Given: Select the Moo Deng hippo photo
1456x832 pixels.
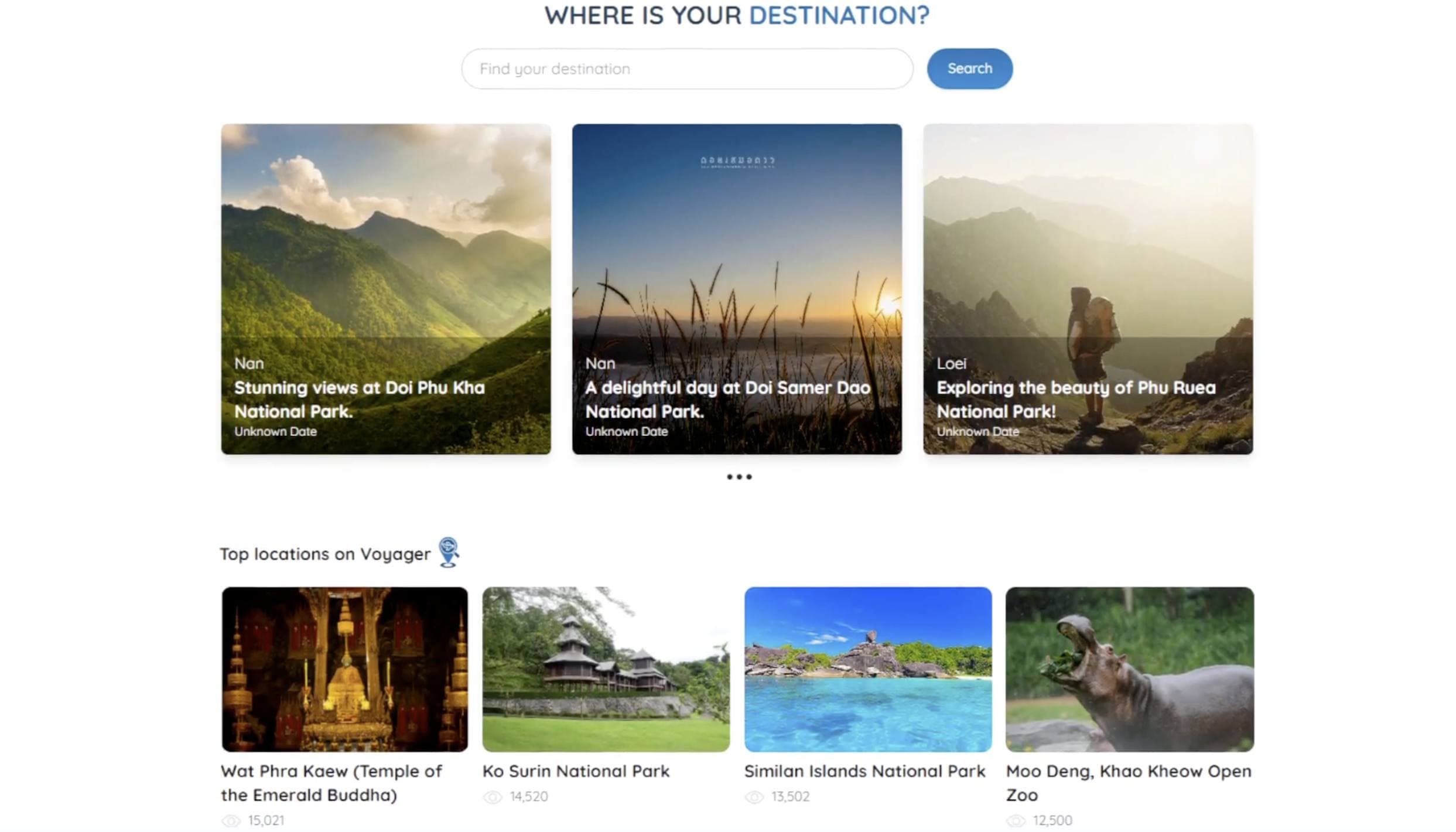Looking at the screenshot, I should pos(1129,669).
